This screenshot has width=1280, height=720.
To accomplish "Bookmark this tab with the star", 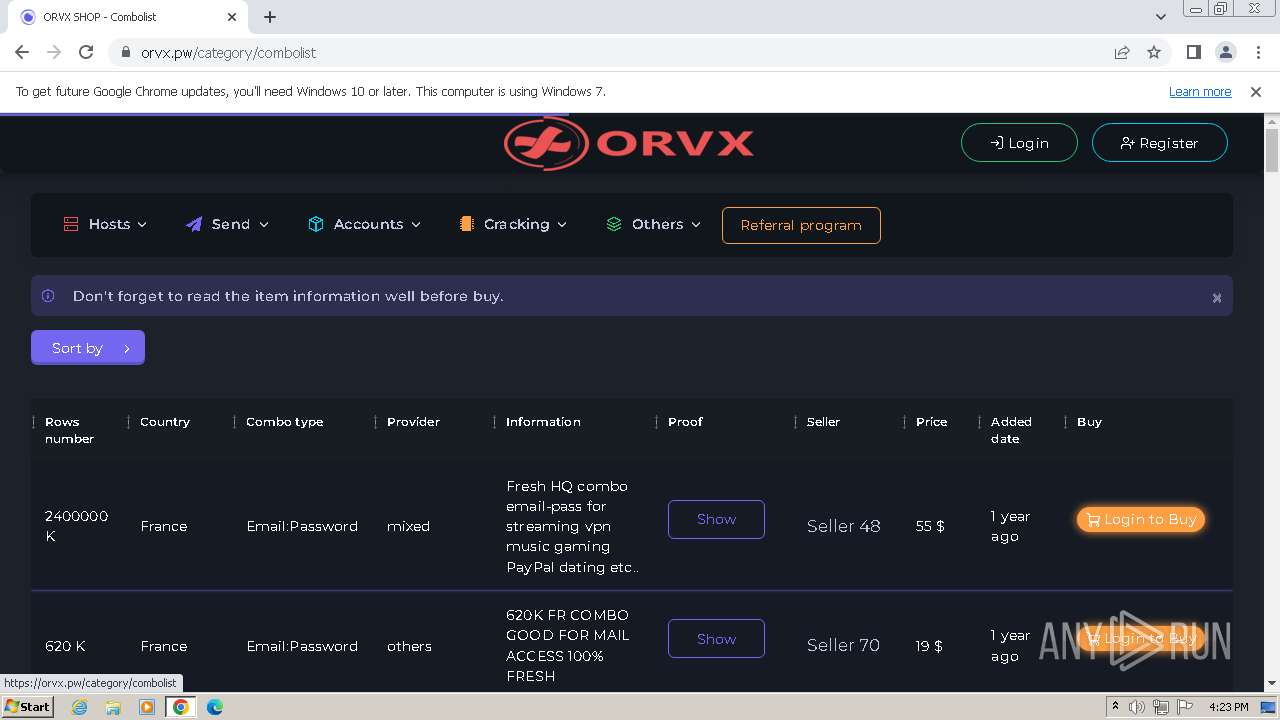I will click(1154, 52).
